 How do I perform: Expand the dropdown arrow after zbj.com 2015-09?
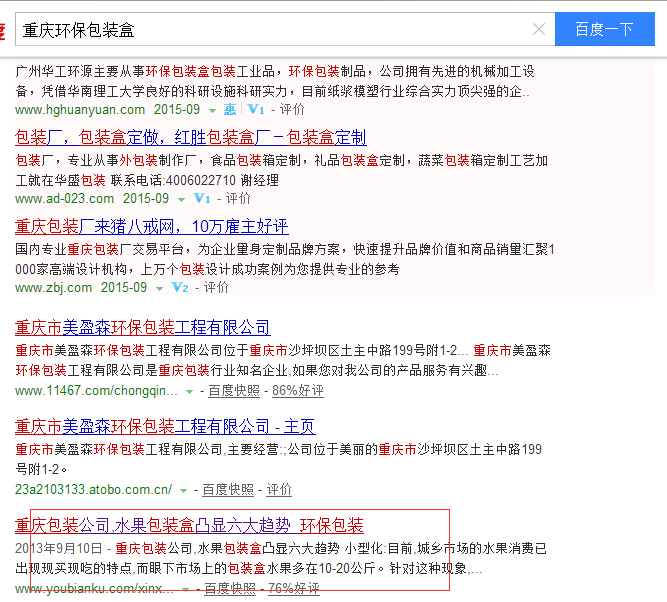tap(160, 288)
